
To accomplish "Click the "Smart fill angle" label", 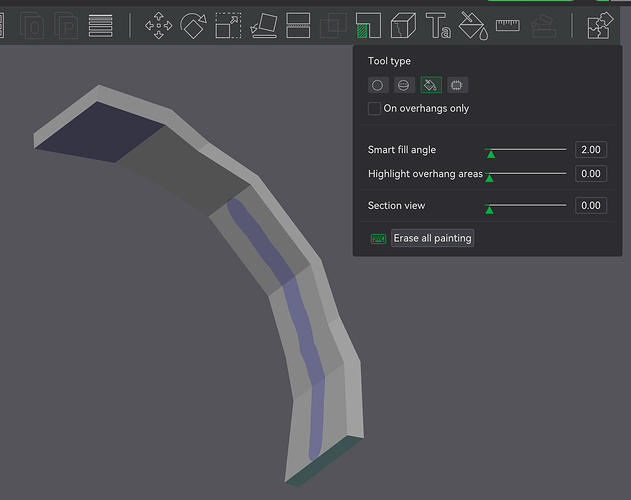I will [x=402, y=150].
